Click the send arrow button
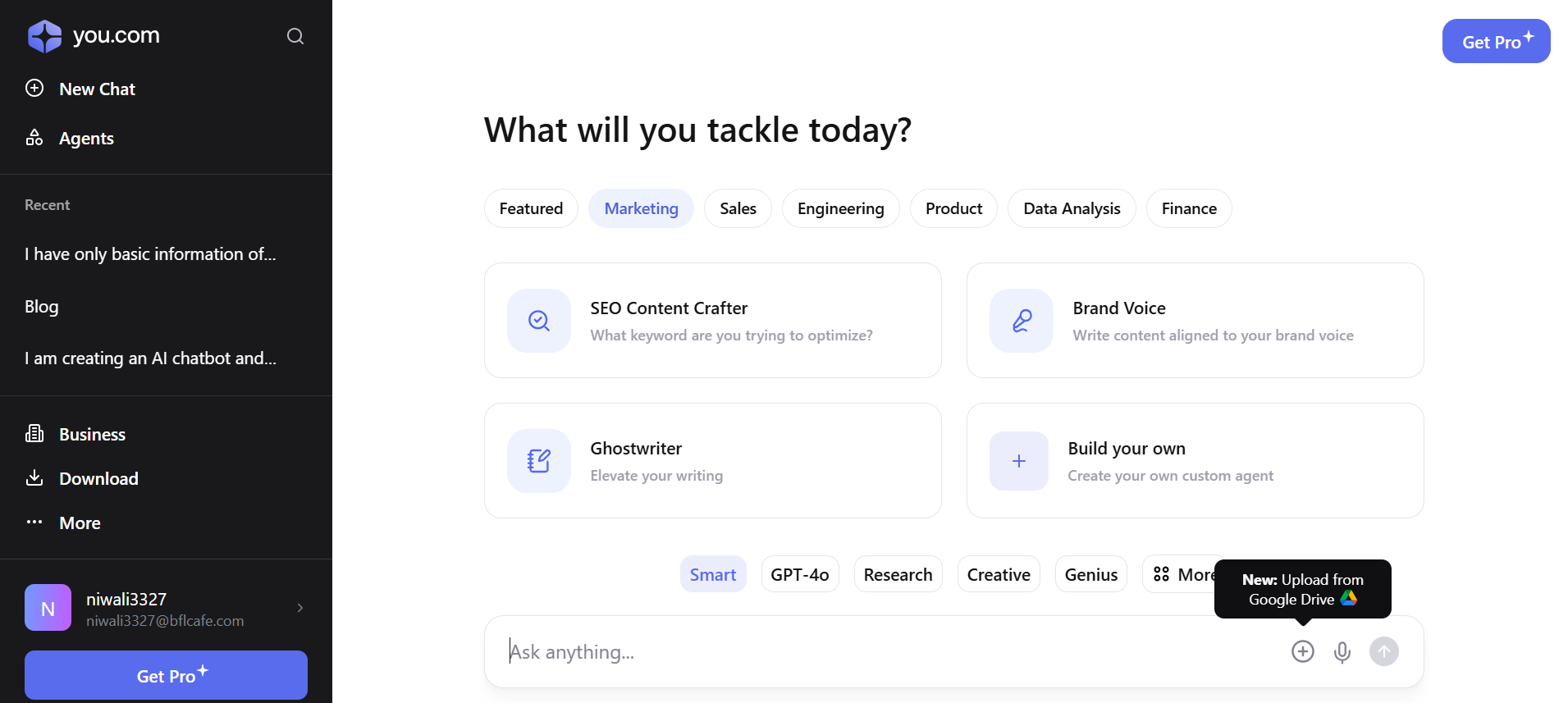1568x703 pixels. click(1384, 652)
